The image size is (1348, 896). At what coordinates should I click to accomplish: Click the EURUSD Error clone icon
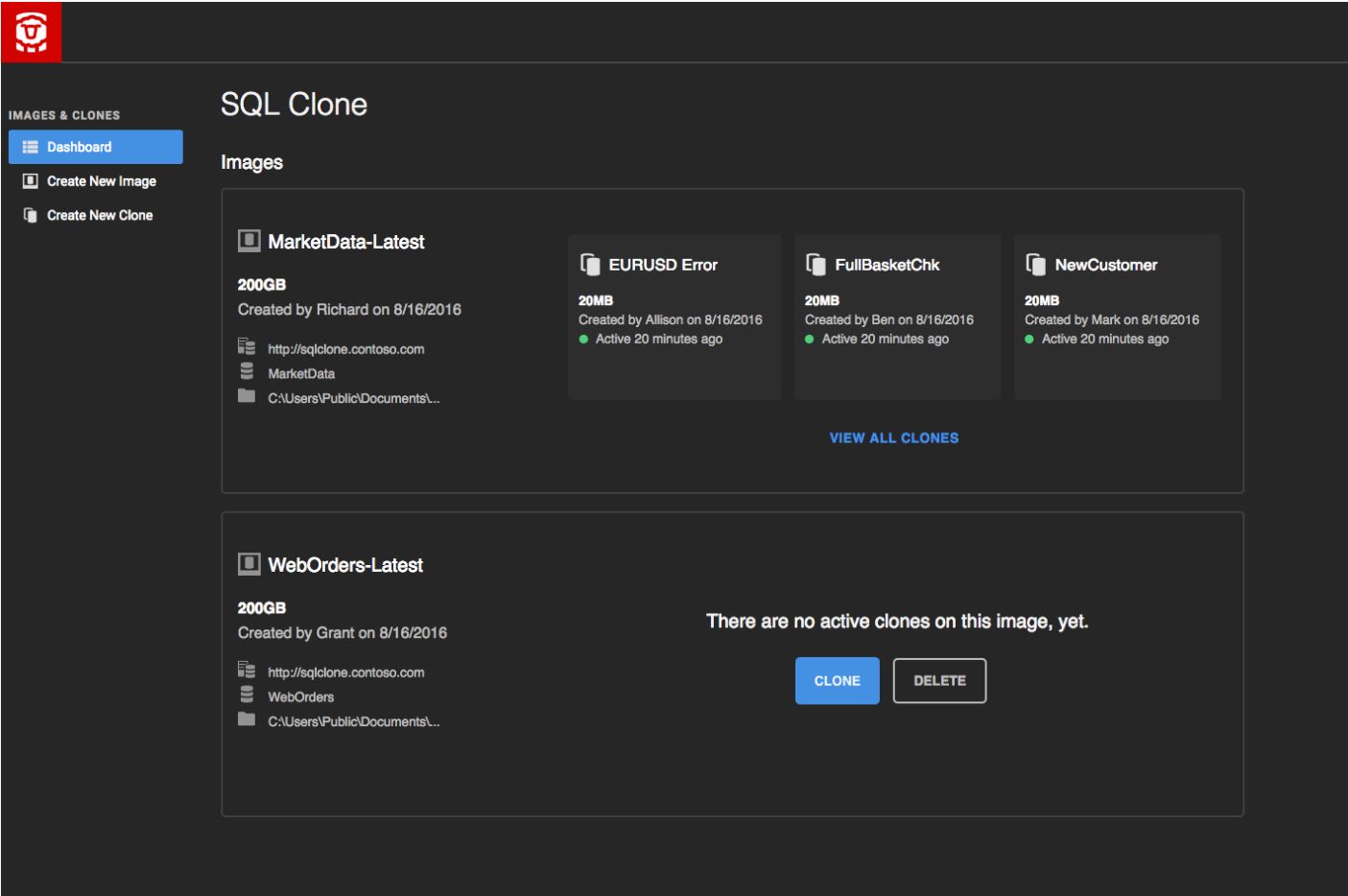pyautogui.click(x=590, y=264)
